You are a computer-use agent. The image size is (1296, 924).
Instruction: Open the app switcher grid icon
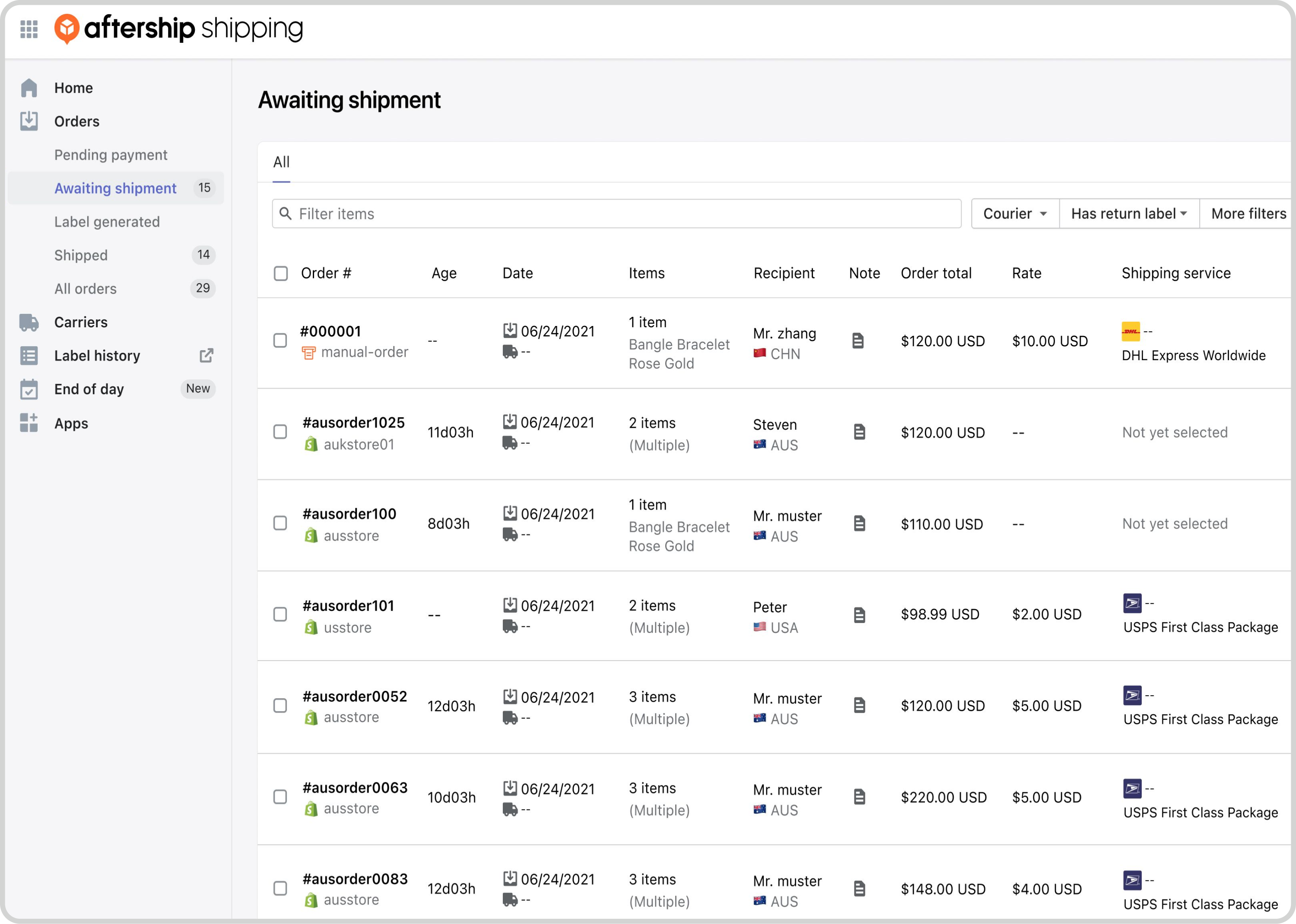tap(29, 28)
